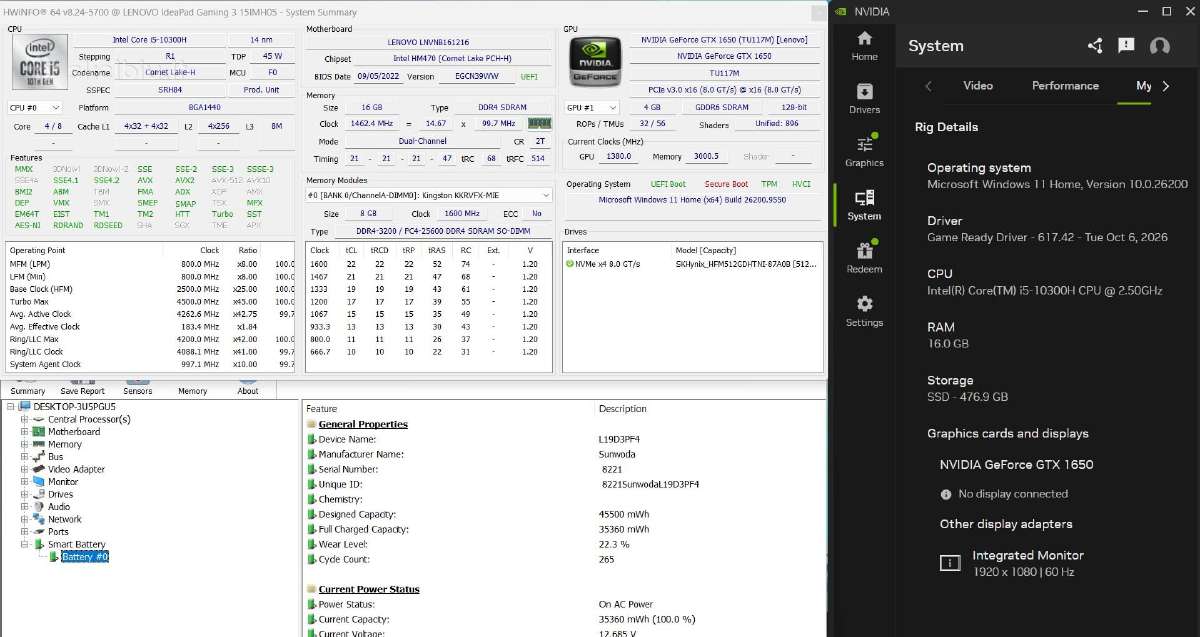The height and width of the screenshot is (637, 1200).
Task: Click the Integrated Monitor display icon
Action: click(x=949, y=563)
